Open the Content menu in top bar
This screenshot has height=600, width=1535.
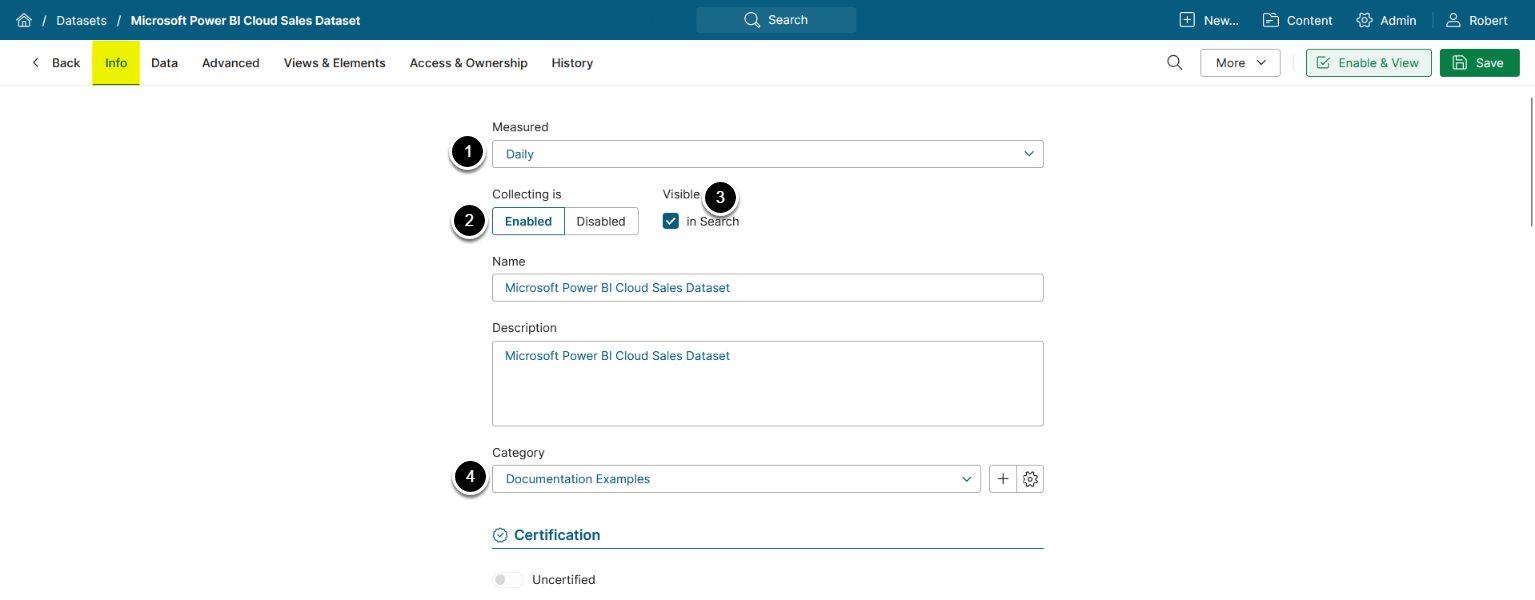1297,20
